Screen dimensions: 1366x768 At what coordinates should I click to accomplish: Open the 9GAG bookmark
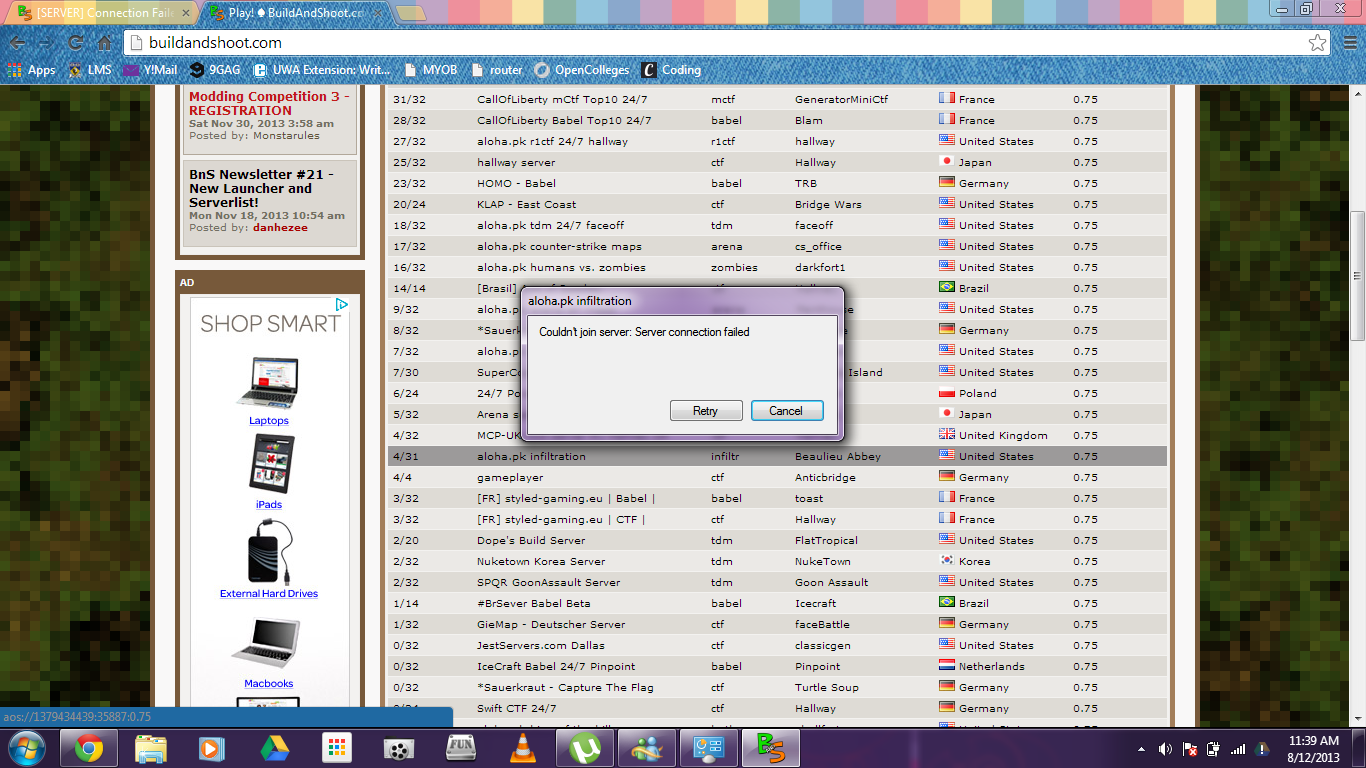(x=212, y=70)
